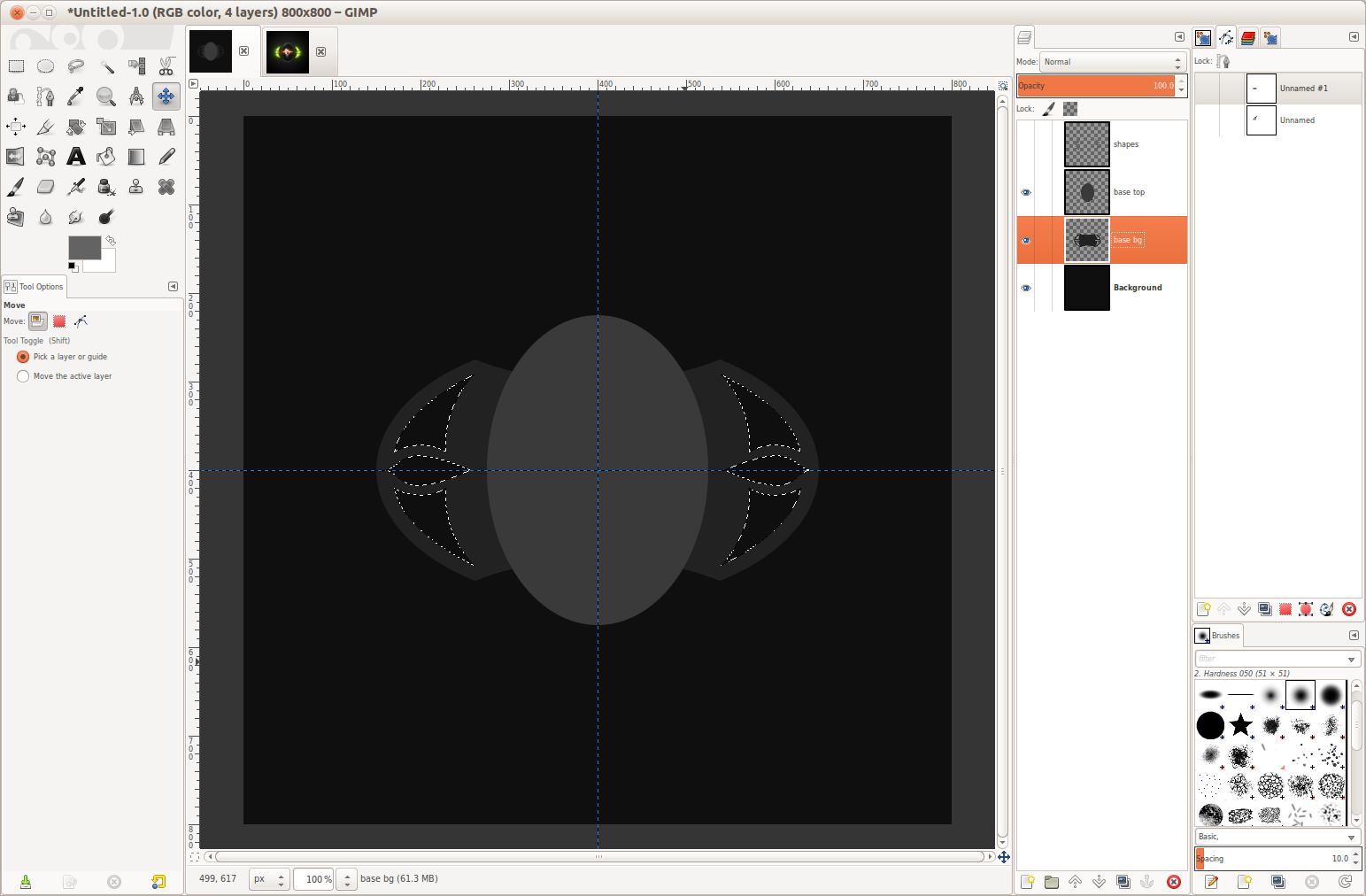Select the 'Move the active layer' radio option

point(23,375)
